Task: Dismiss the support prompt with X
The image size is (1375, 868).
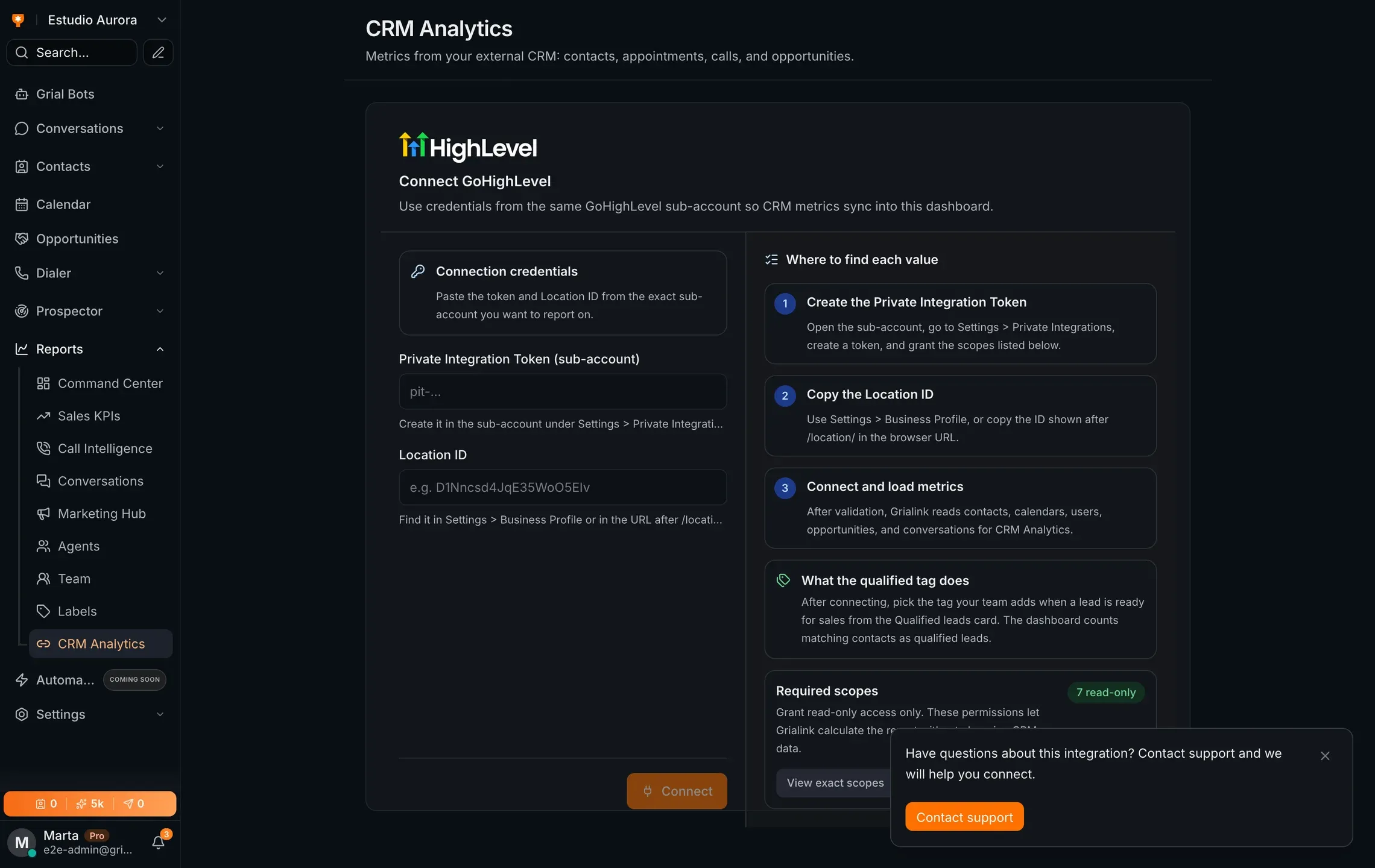Action: [x=1325, y=755]
